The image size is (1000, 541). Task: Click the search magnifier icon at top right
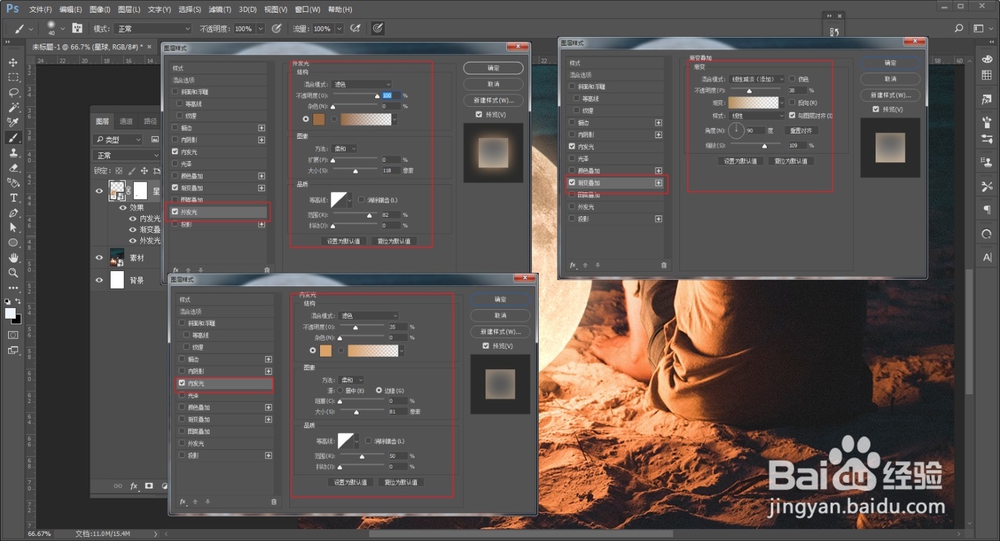[959, 28]
